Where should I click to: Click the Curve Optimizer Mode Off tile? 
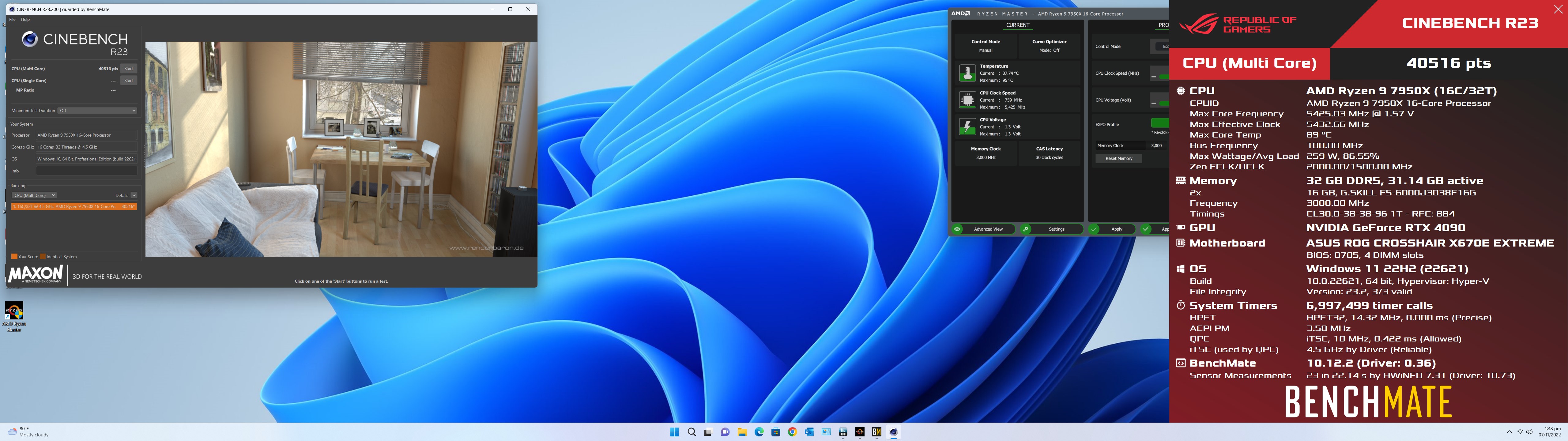[1049, 46]
